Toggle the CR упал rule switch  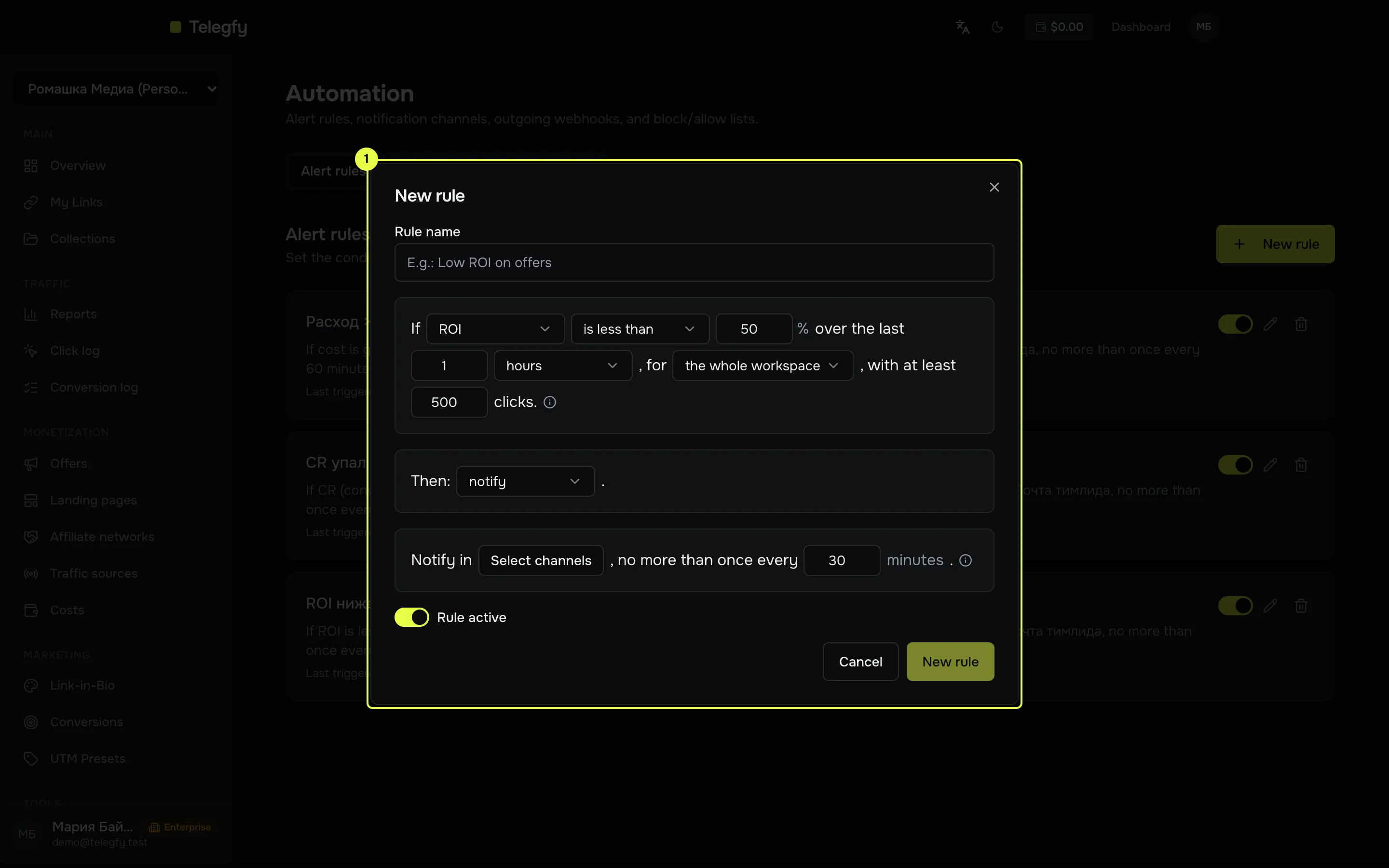pos(1235,464)
